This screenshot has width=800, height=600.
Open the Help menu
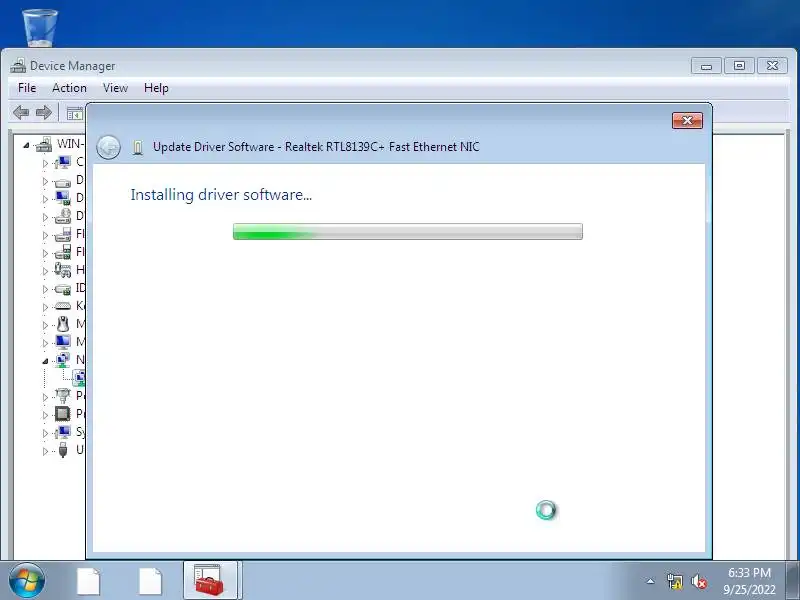[x=156, y=88]
